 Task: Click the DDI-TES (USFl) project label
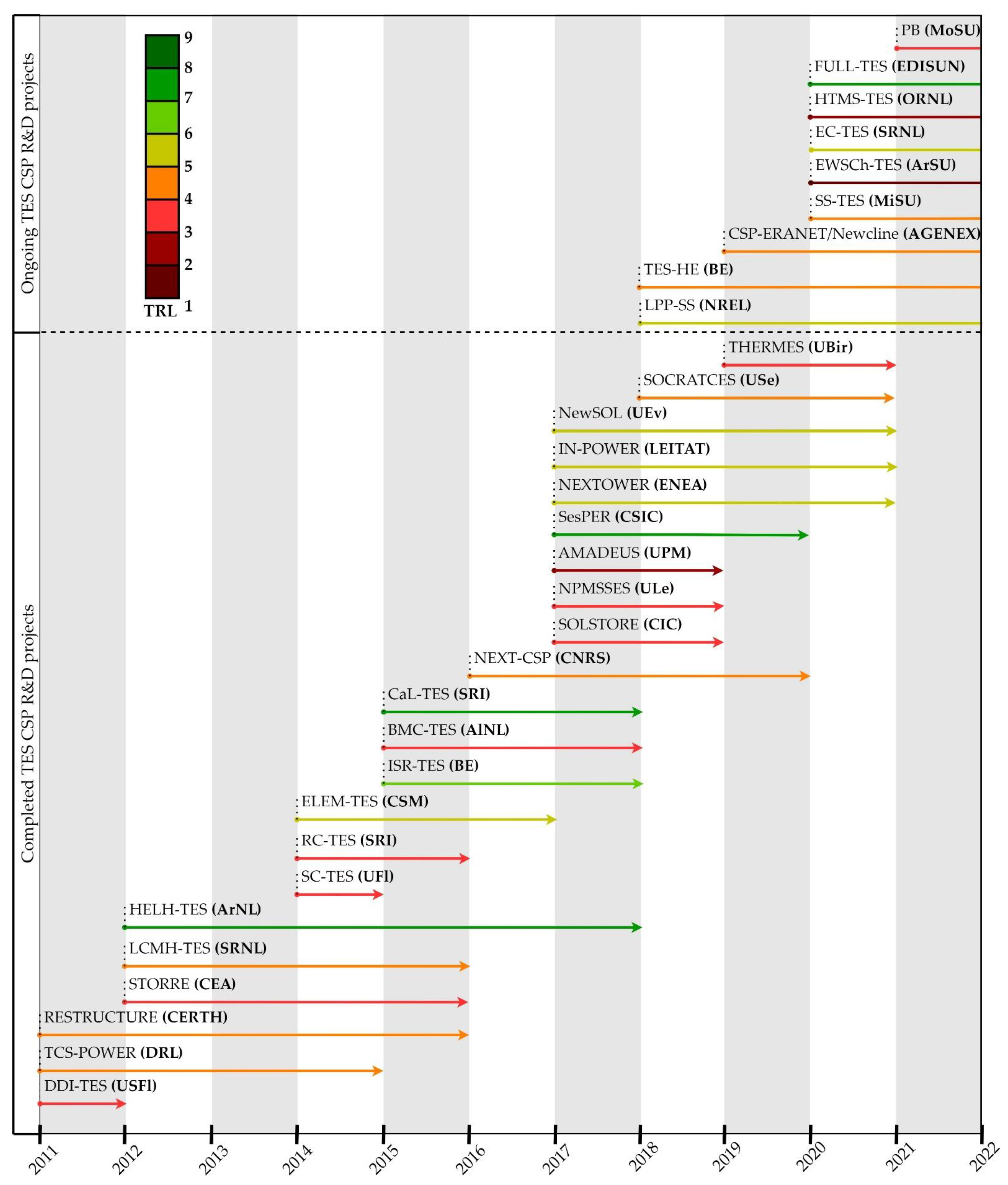(x=100, y=1086)
